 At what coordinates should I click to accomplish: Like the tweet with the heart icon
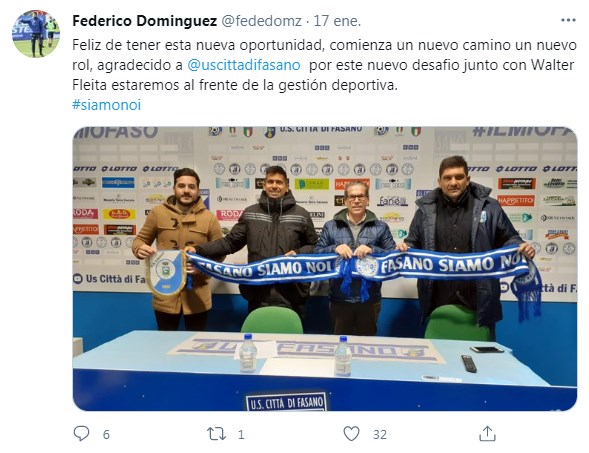pos(352,433)
